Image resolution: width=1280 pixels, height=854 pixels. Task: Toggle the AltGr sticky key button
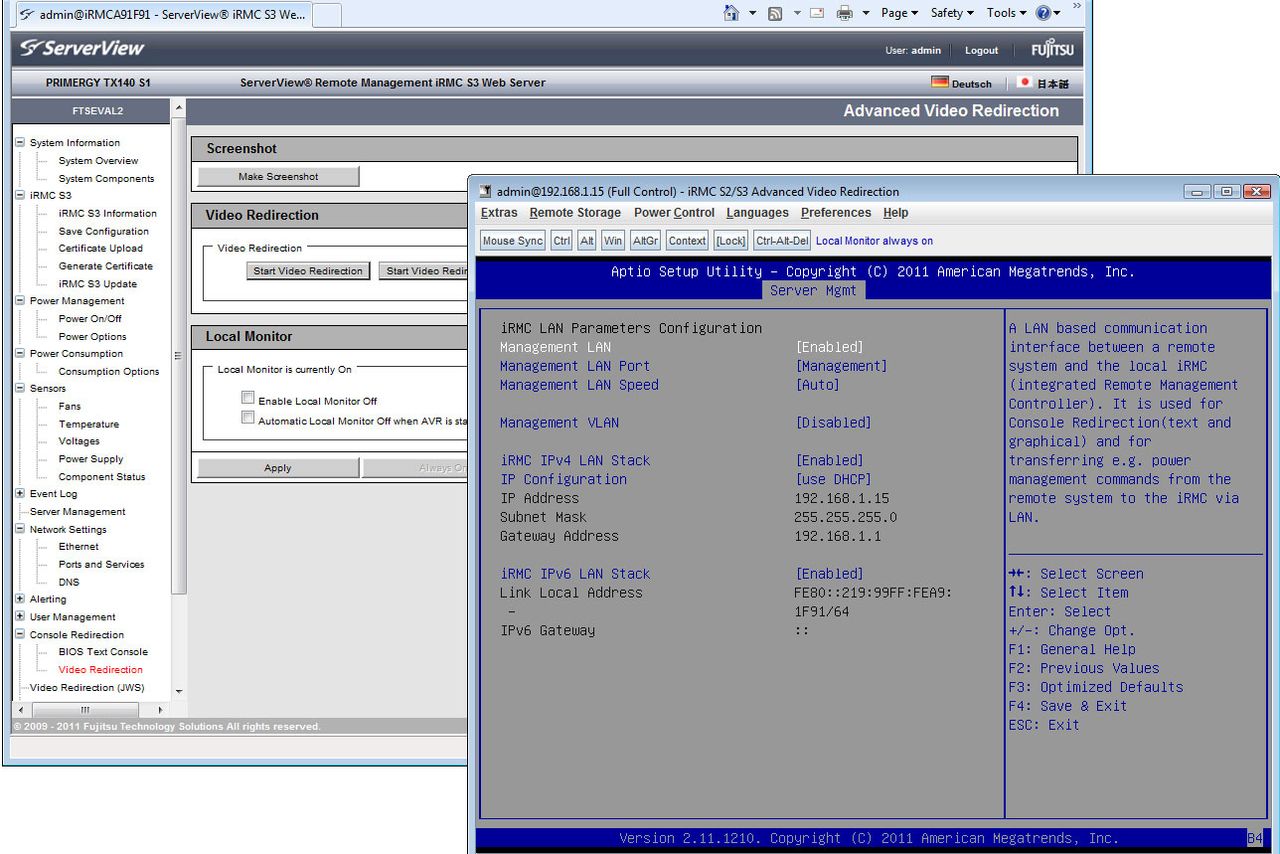click(x=646, y=241)
